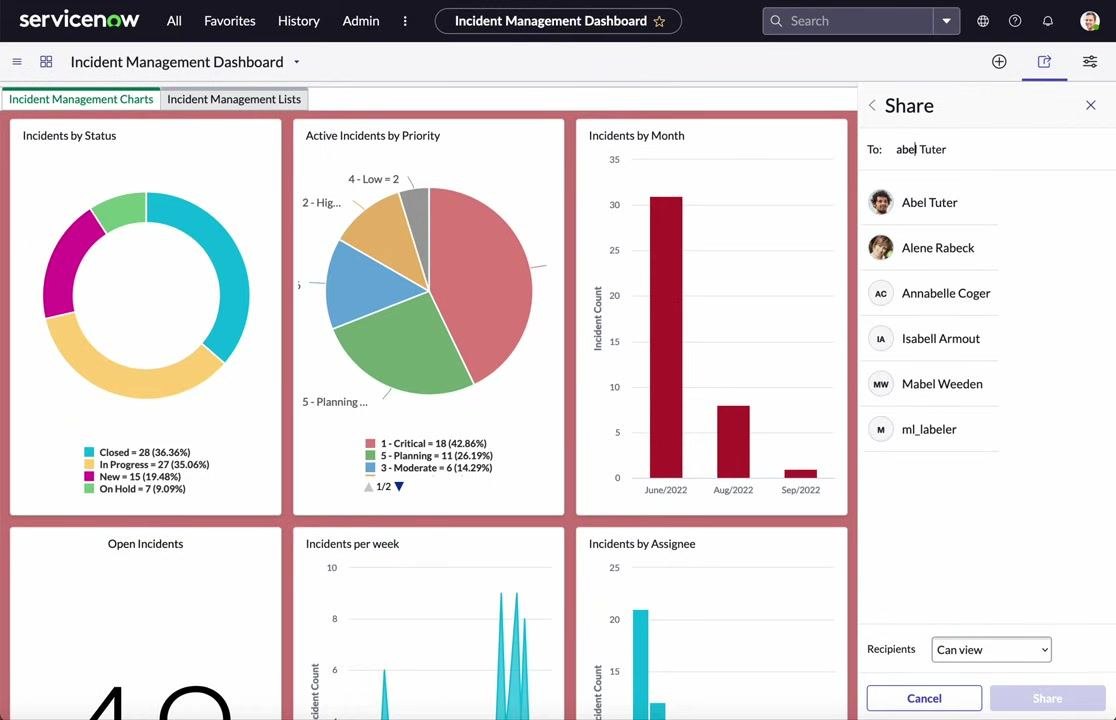Add a widget with the plus circle icon
Viewport: 1116px width, 720px height.
point(999,62)
